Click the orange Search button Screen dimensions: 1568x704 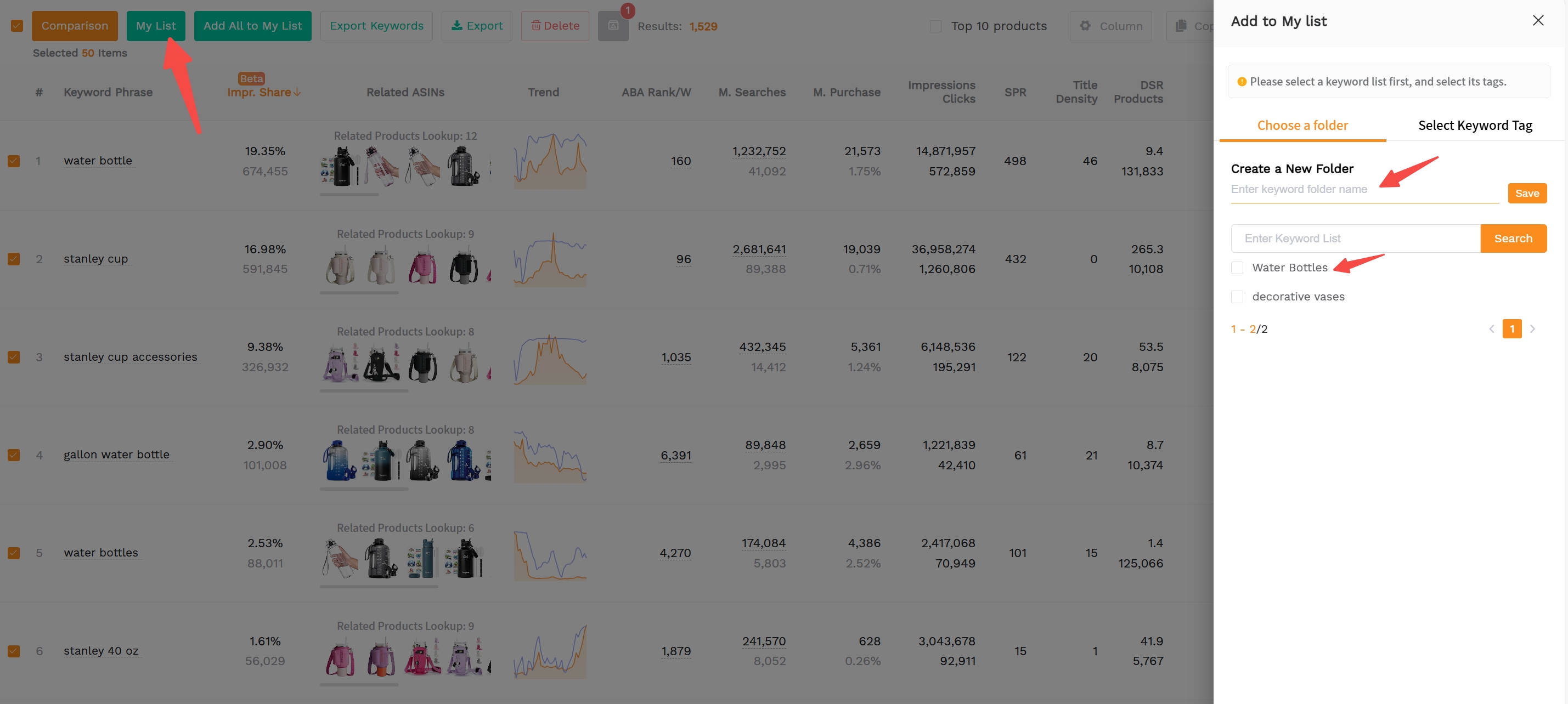tap(1513, 238)
